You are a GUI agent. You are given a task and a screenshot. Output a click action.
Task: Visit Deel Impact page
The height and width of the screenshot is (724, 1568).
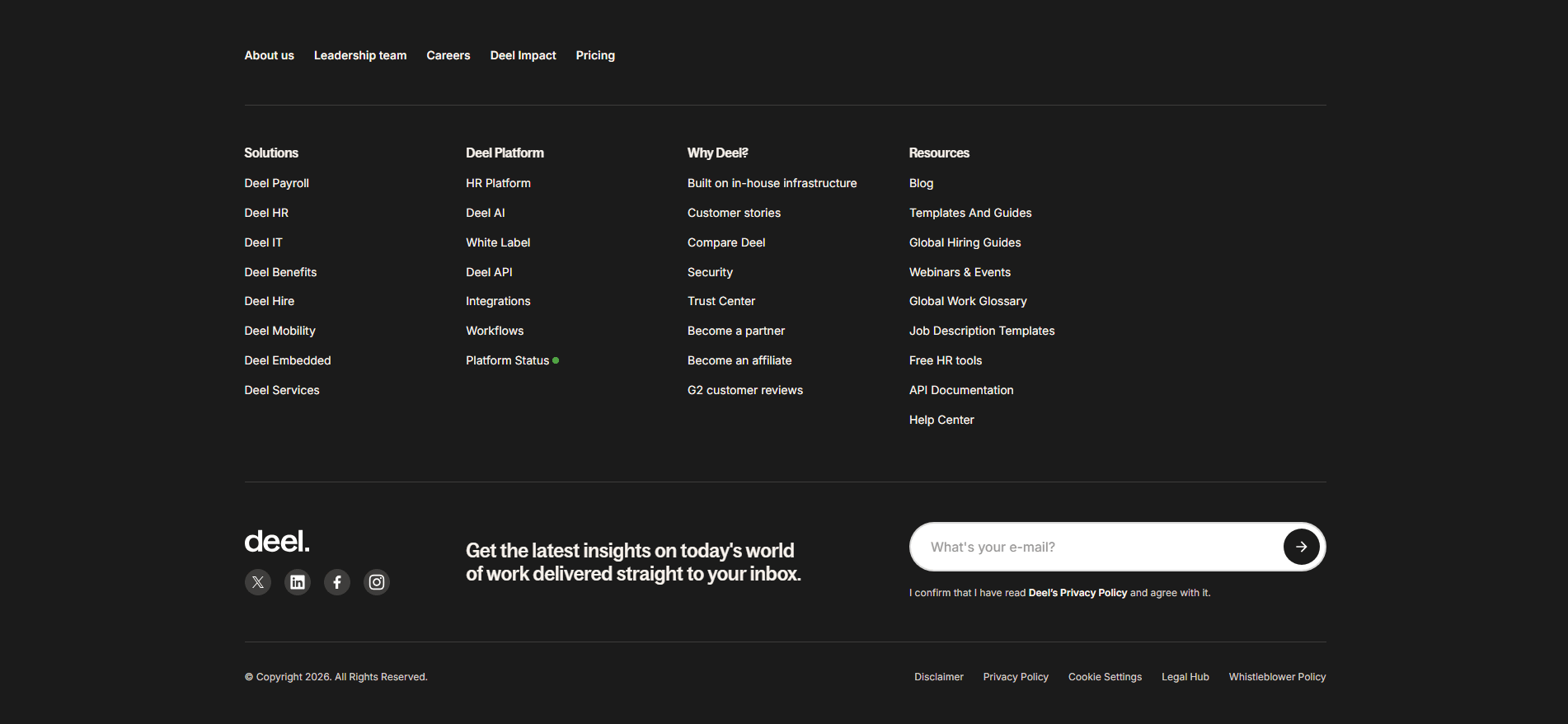coord(523,55)
